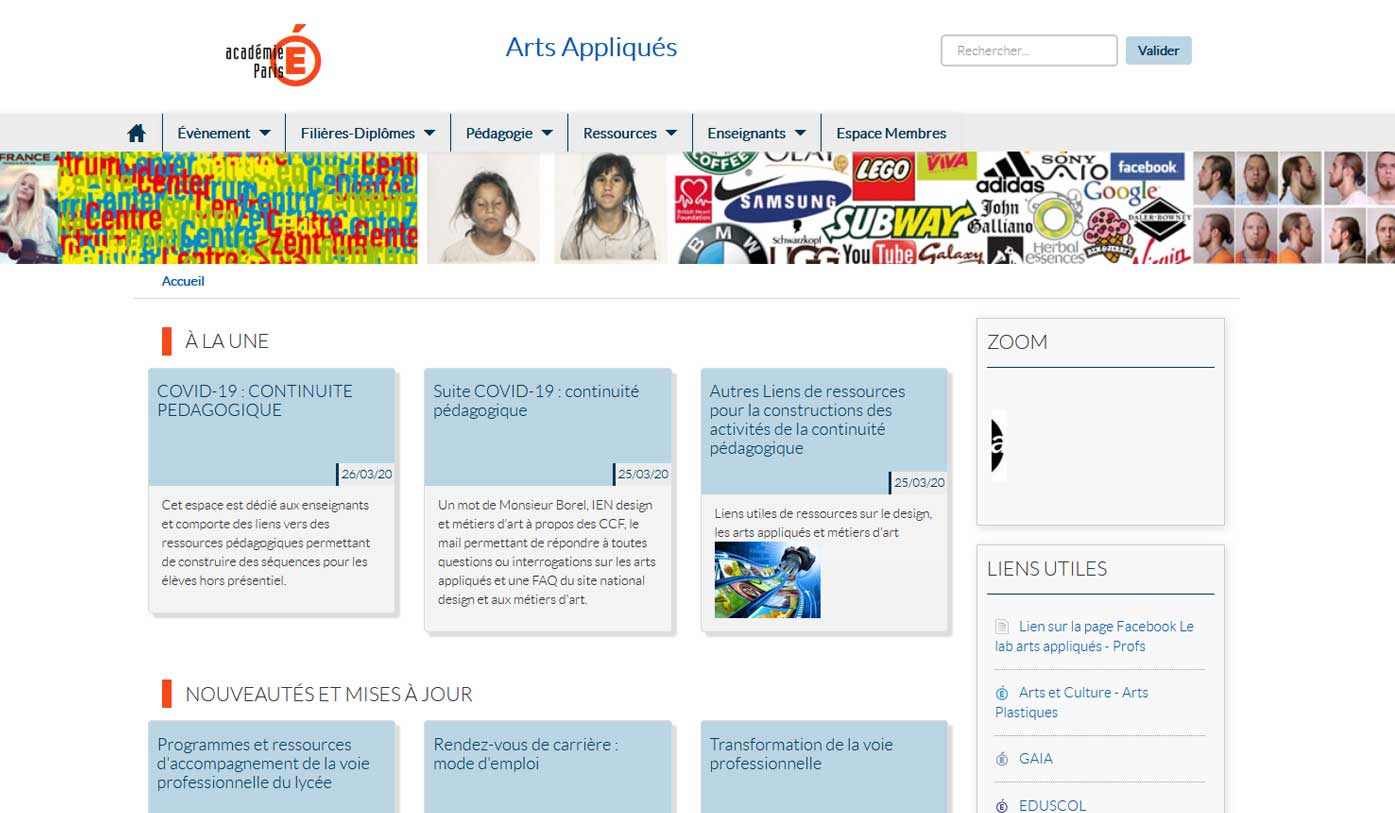This screenshot has height=813, width=1395.
Task: Open the Évènement menu item
Action: [214, 133]
